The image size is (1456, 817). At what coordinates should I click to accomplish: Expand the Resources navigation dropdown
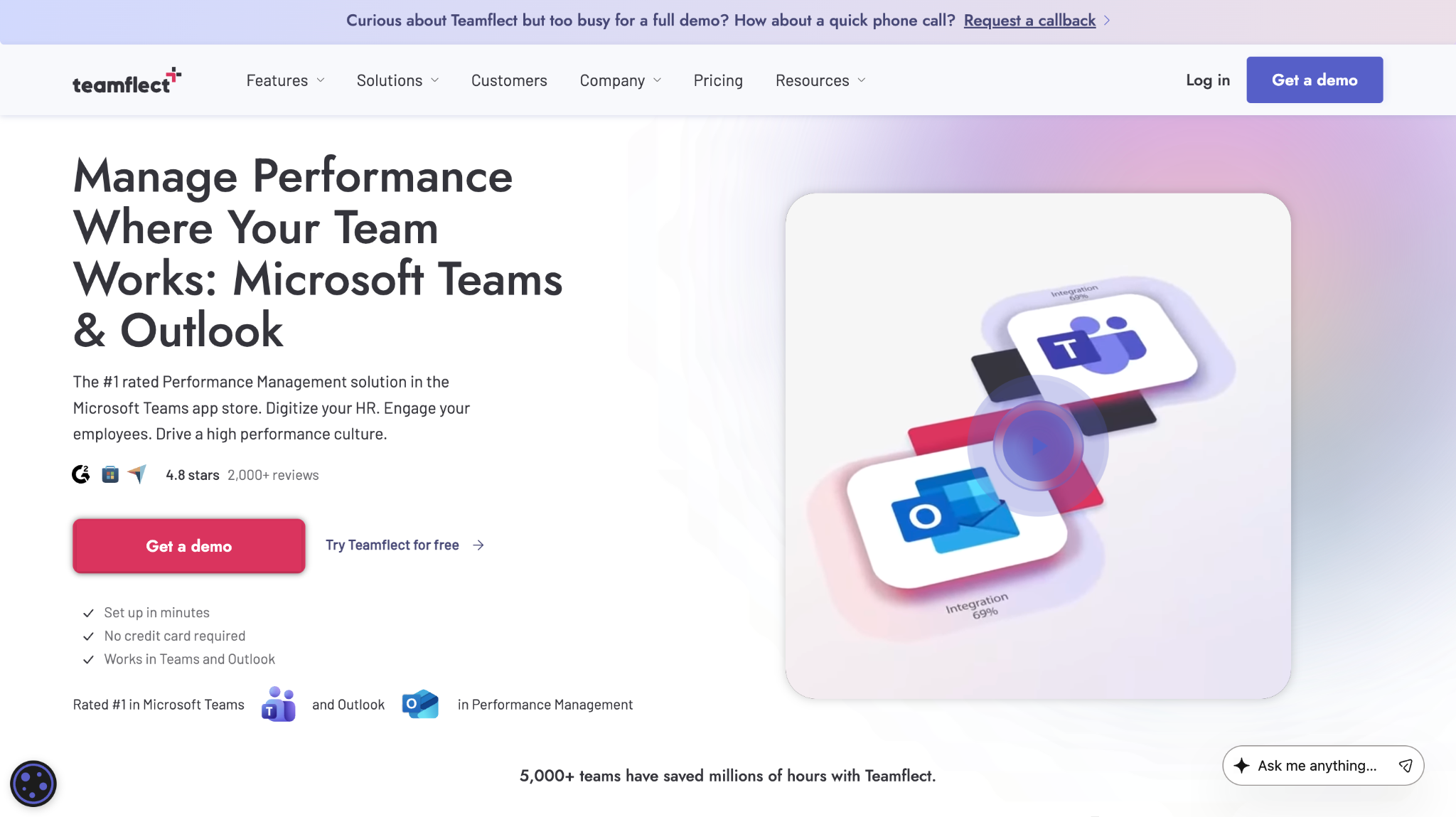pos(820,80)
